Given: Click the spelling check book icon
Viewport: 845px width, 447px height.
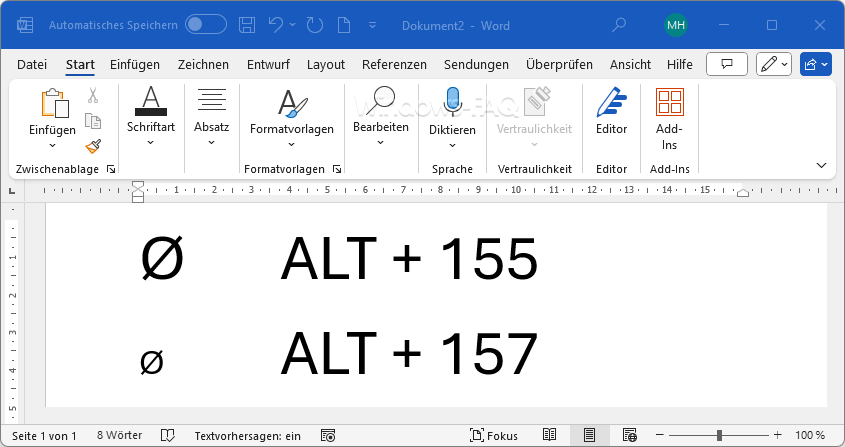Looking at the screenshot, I should pyautogui.click(x=168, y=435).
